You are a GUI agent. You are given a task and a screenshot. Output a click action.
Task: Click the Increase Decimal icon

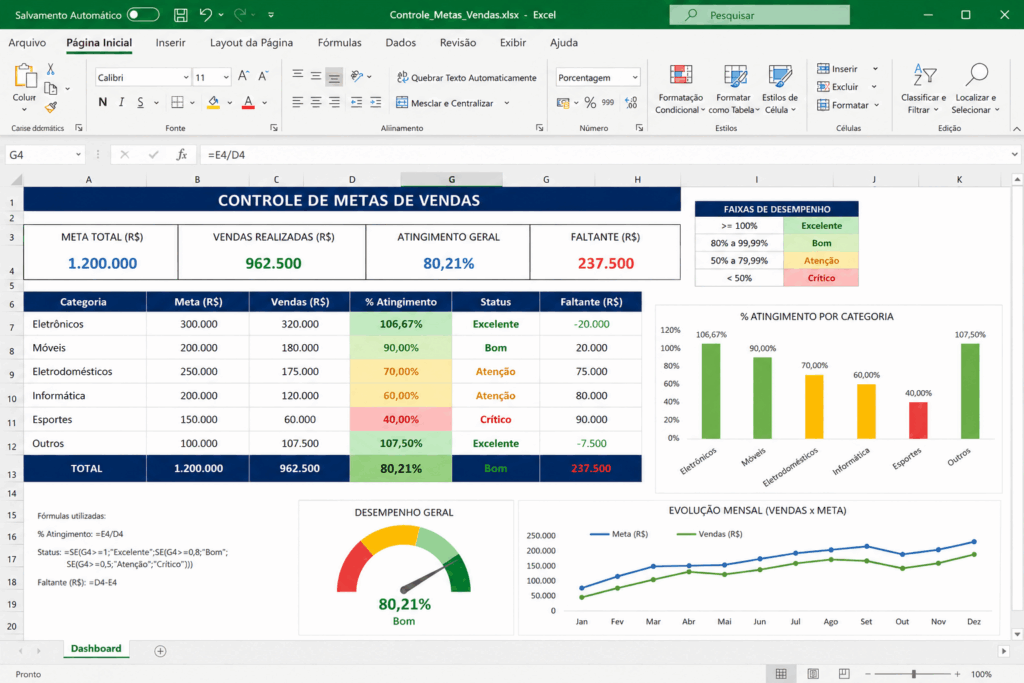click(x=631, y=103)
